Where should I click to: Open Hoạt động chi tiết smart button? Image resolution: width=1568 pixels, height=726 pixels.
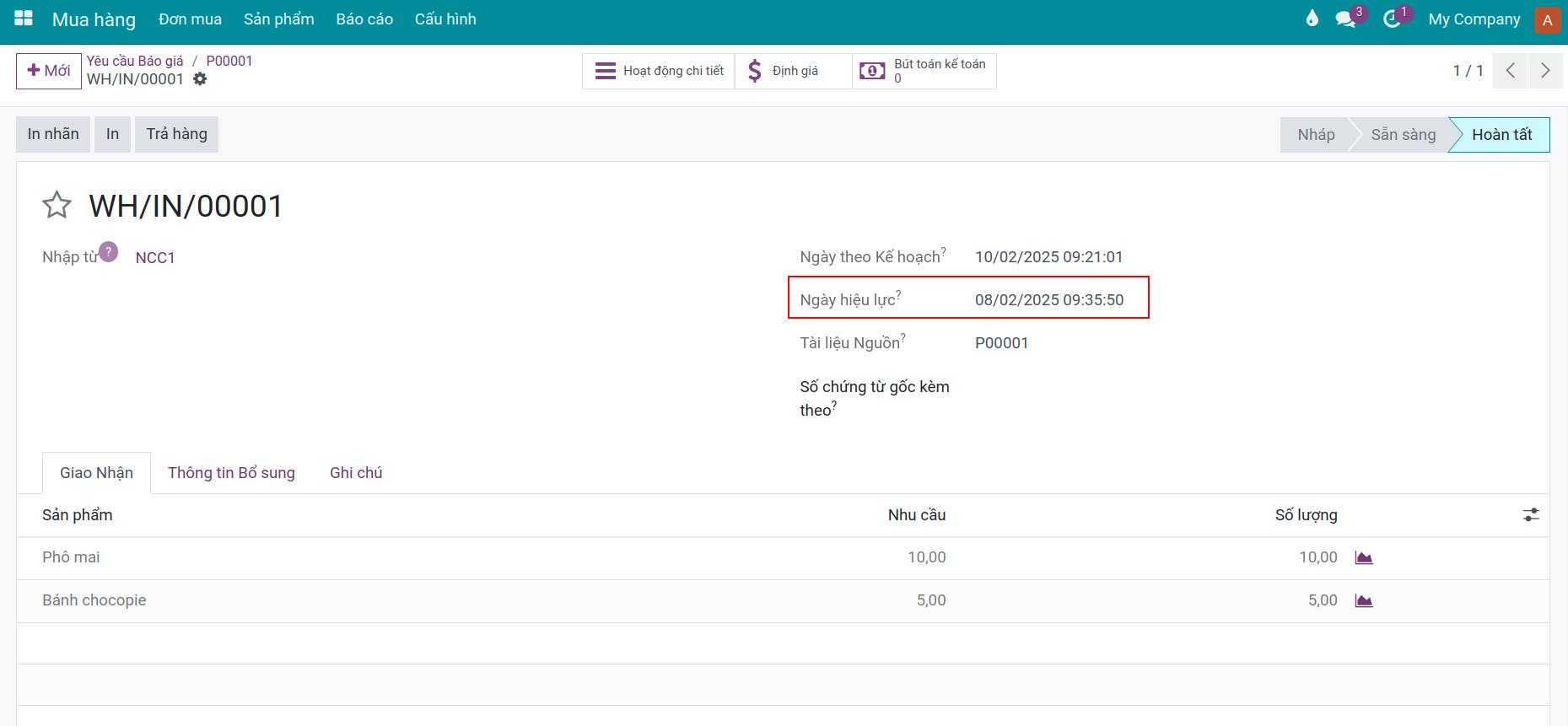[x=659, y=71]
